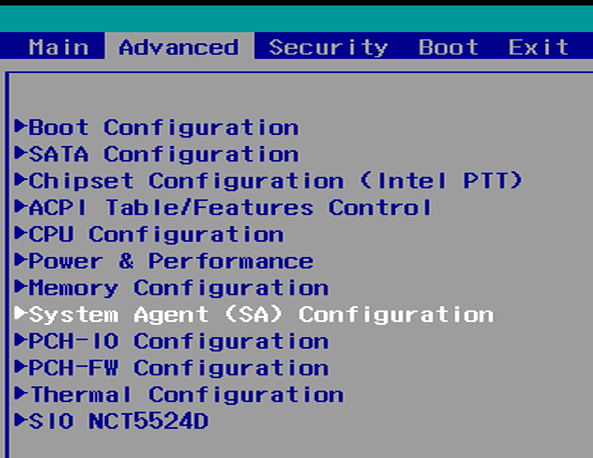
Task: Click arrow beside Boot Configuration
Action: [x=20, y=126]
